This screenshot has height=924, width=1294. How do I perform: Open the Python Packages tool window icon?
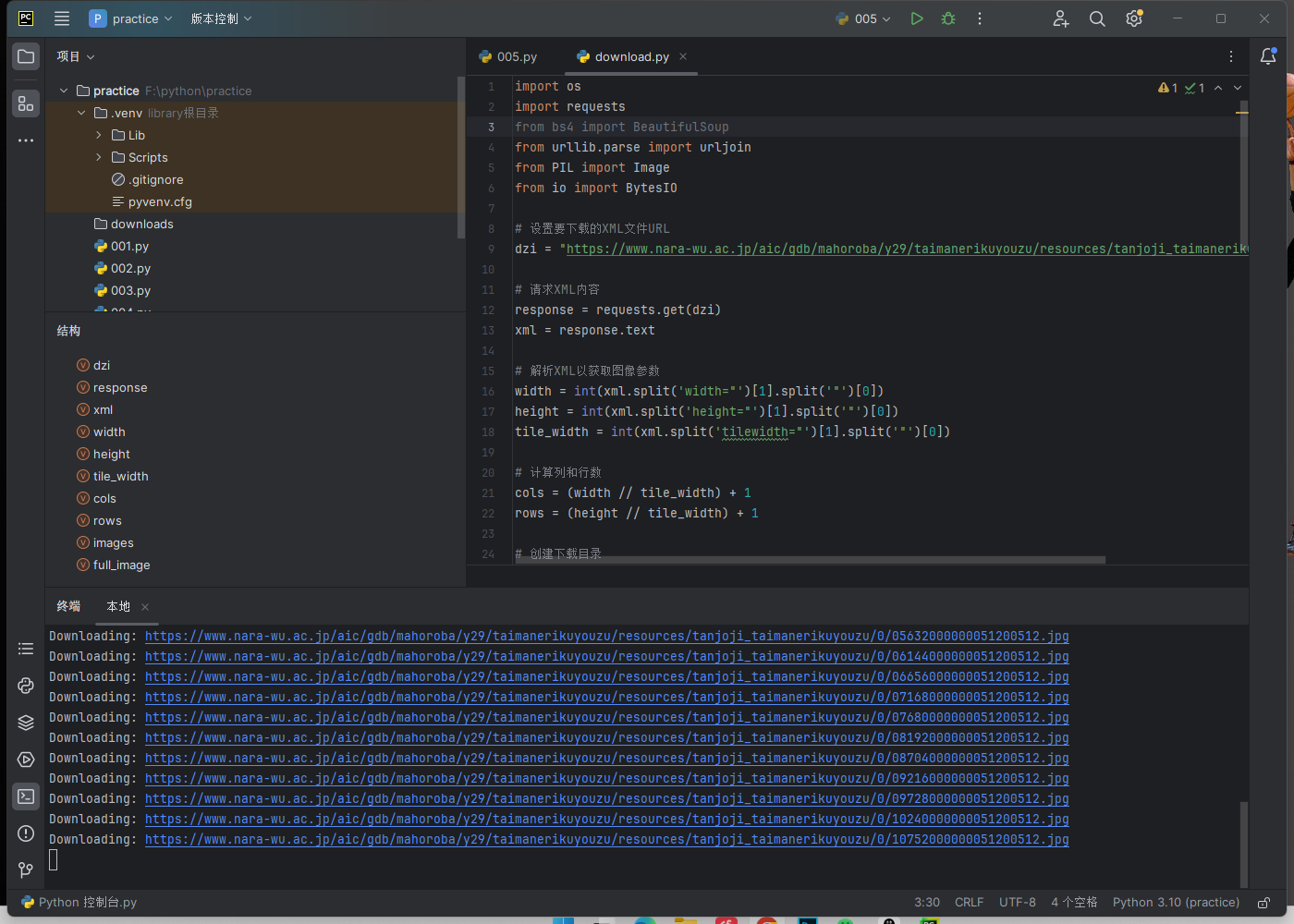click(x=26, y=723)
